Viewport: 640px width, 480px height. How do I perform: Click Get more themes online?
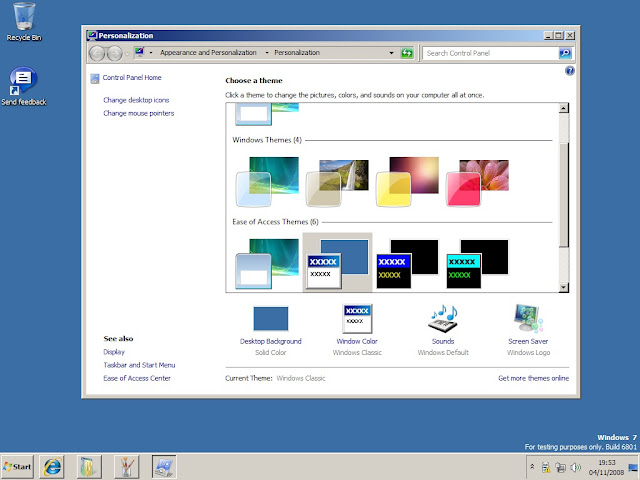[x=533, y=378]
